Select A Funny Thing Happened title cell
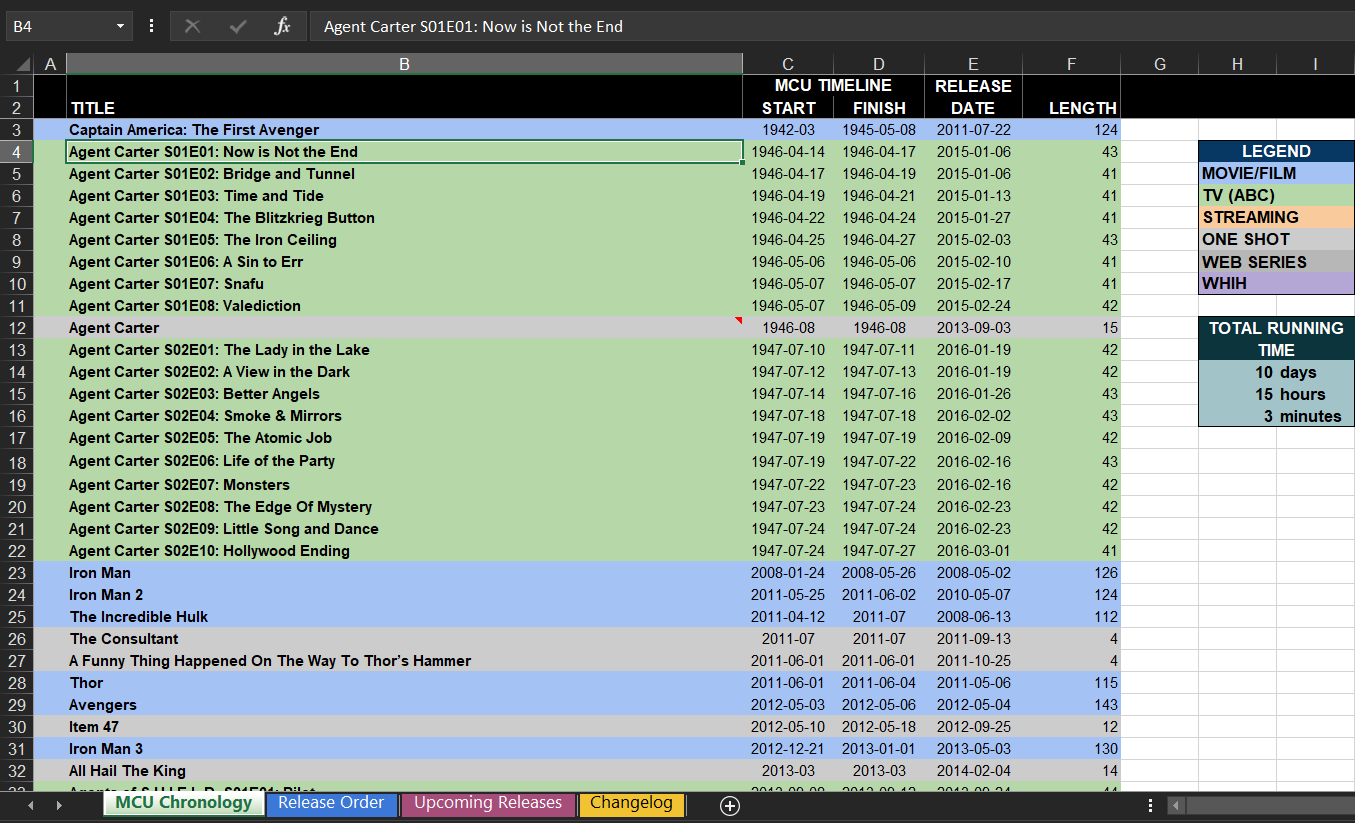The width and height of the screenshot is (1355, 823). point(404,660)
